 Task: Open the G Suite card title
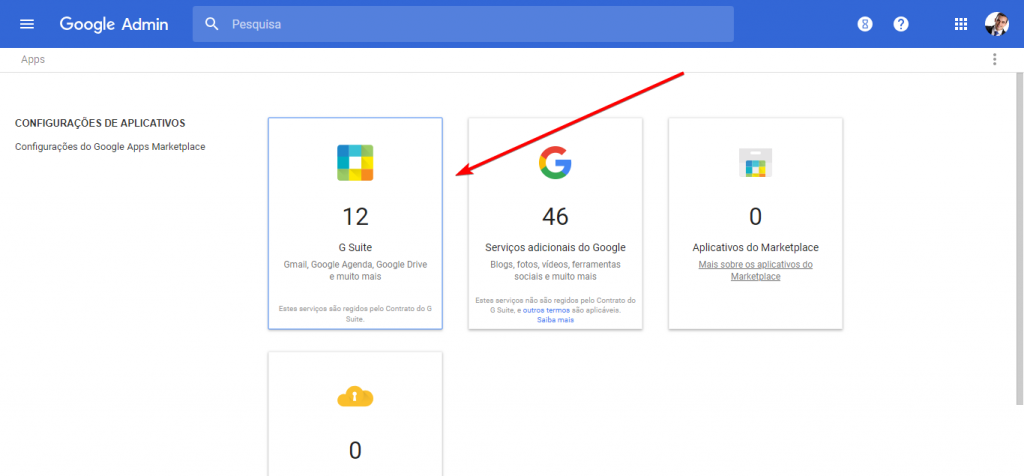pyautogui.click(x=355, y=247)
